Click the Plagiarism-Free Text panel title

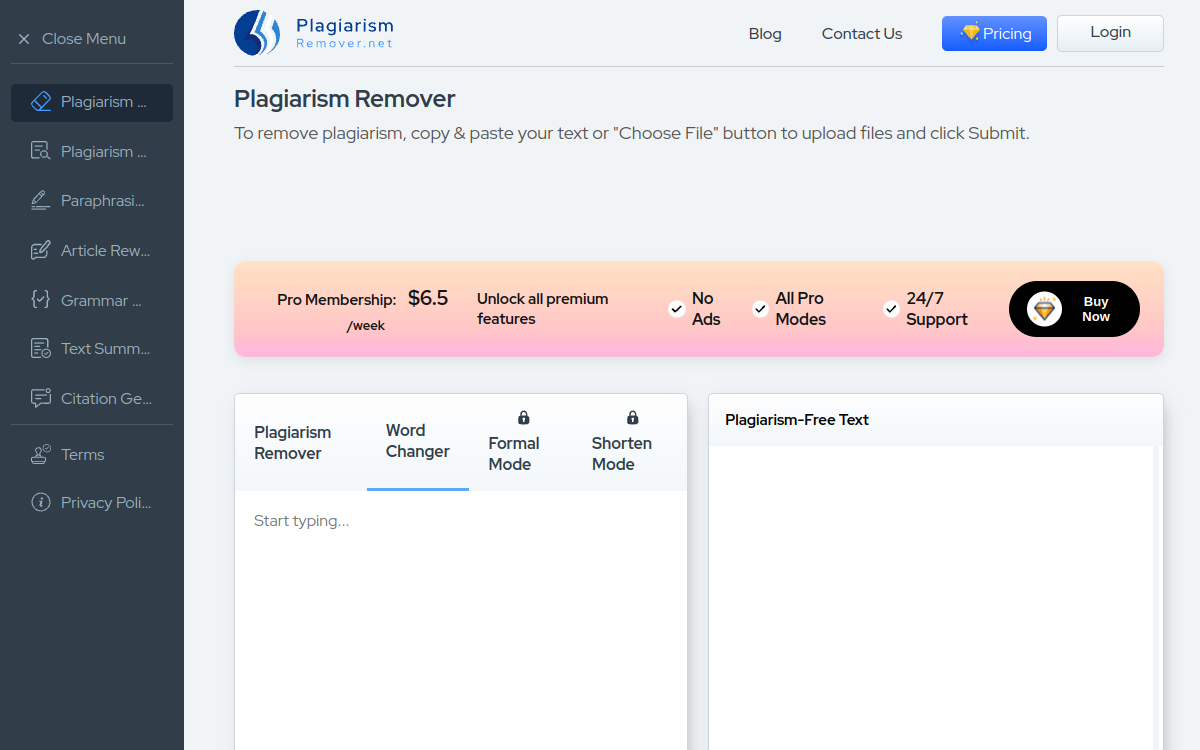[x=797, y=420]
